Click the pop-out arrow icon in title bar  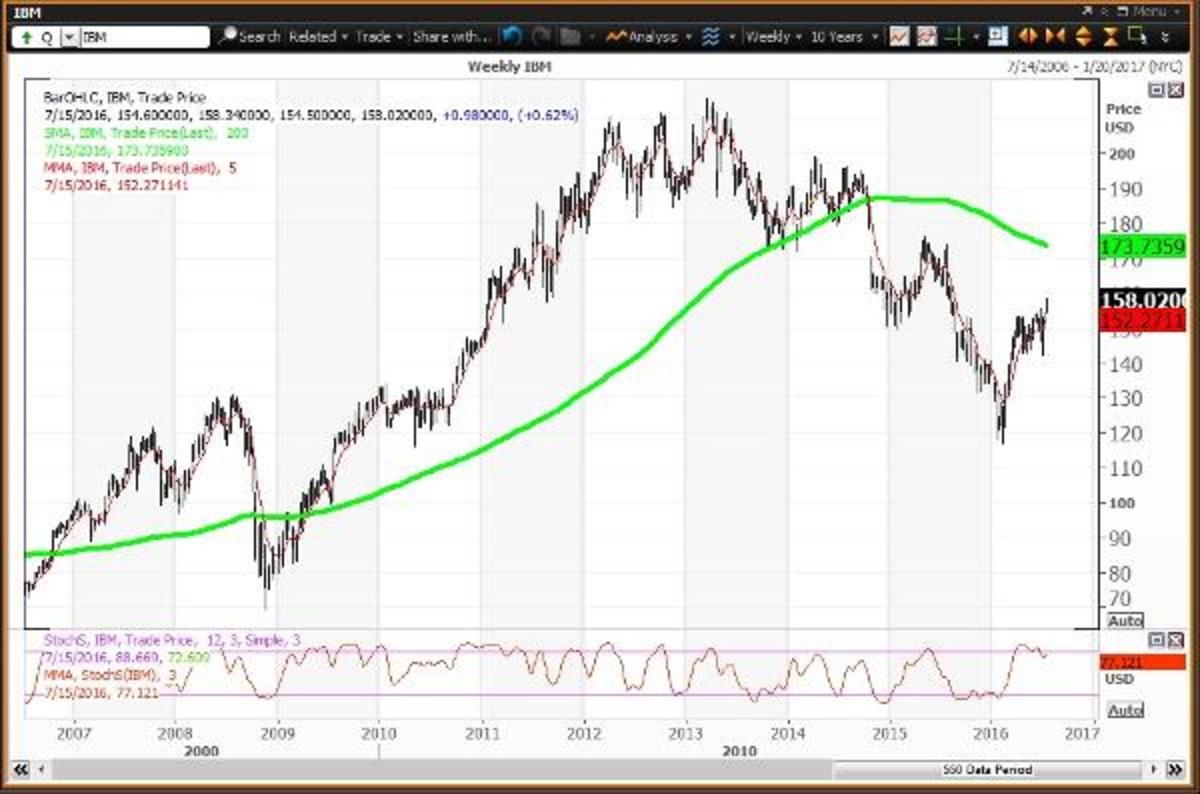click(x=1087, y=10)
